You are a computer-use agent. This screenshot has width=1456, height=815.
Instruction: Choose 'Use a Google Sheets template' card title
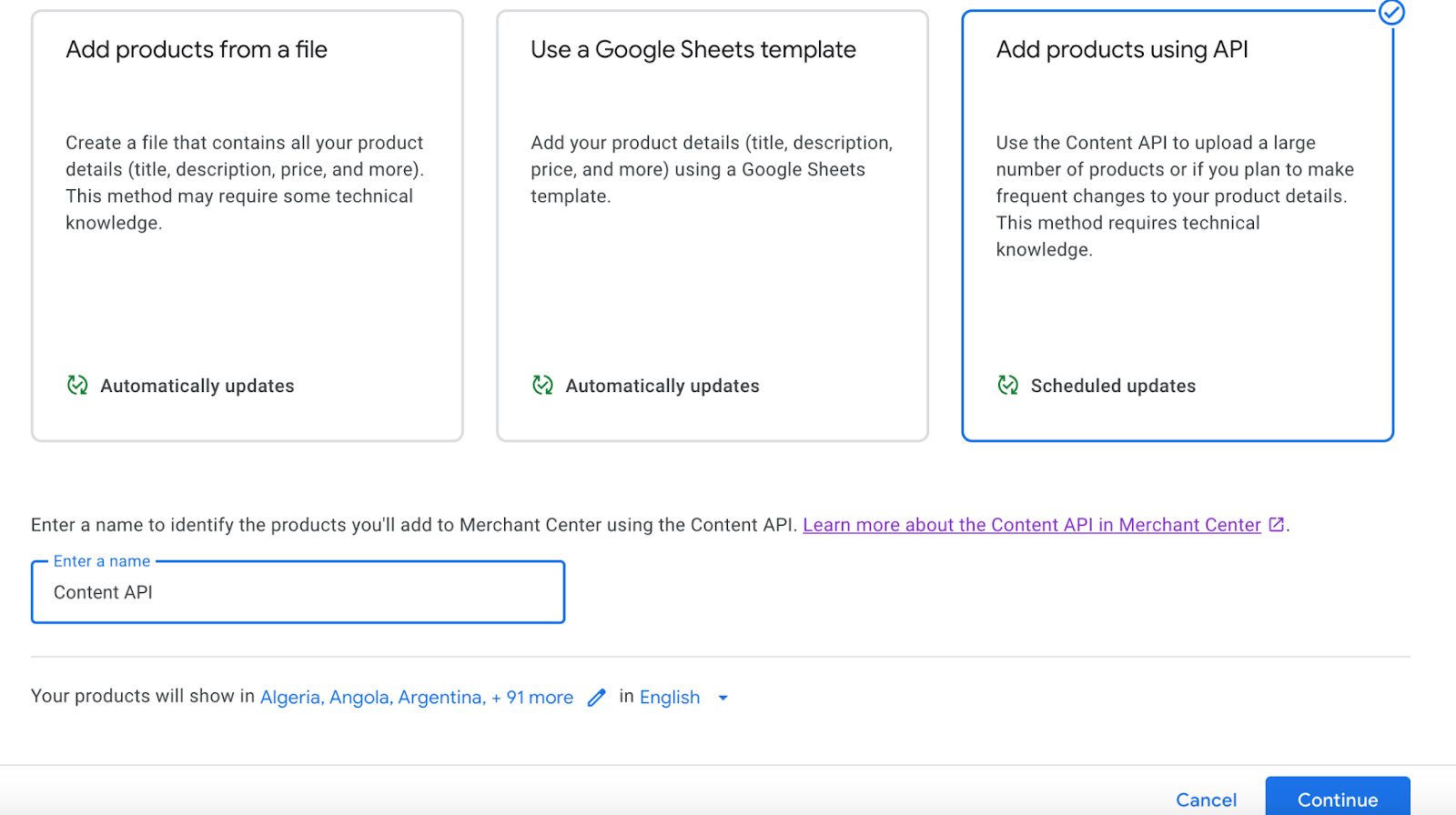pyautogui.click(x=693, y=49)
